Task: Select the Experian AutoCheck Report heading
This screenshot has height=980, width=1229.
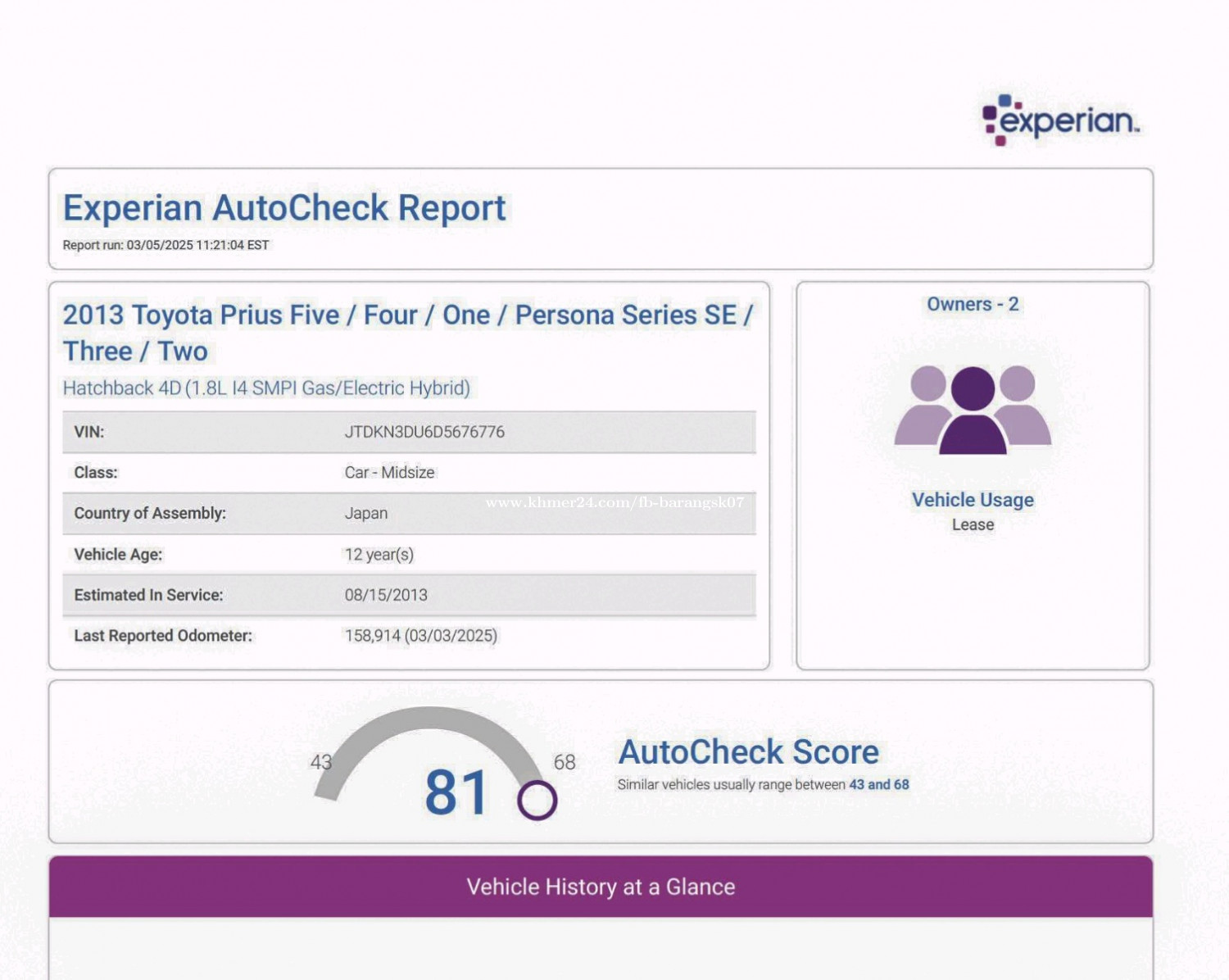Action: pyautogui.click(x=284, y=208)
